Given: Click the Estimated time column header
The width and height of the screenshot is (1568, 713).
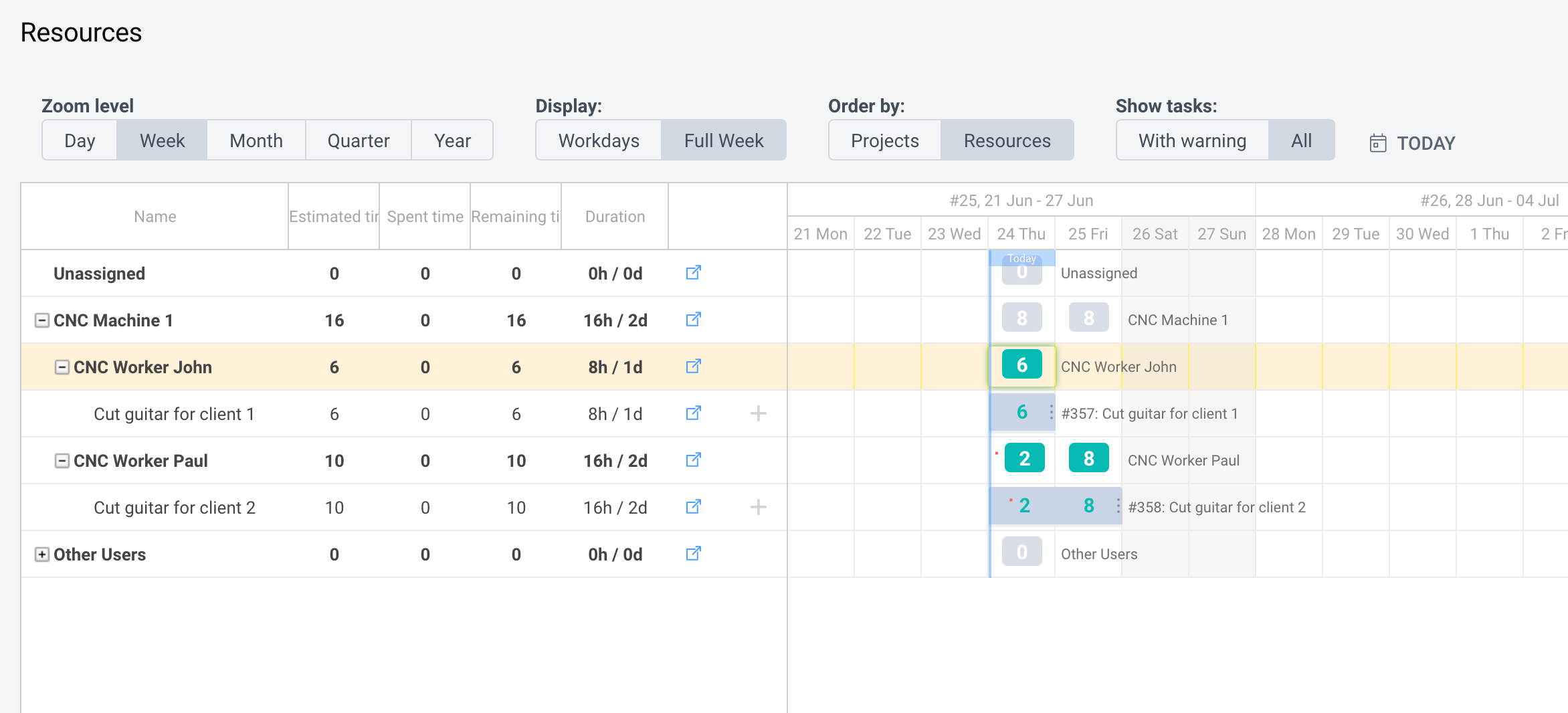Looking at the screenshot, I should (x=334, y=217).
